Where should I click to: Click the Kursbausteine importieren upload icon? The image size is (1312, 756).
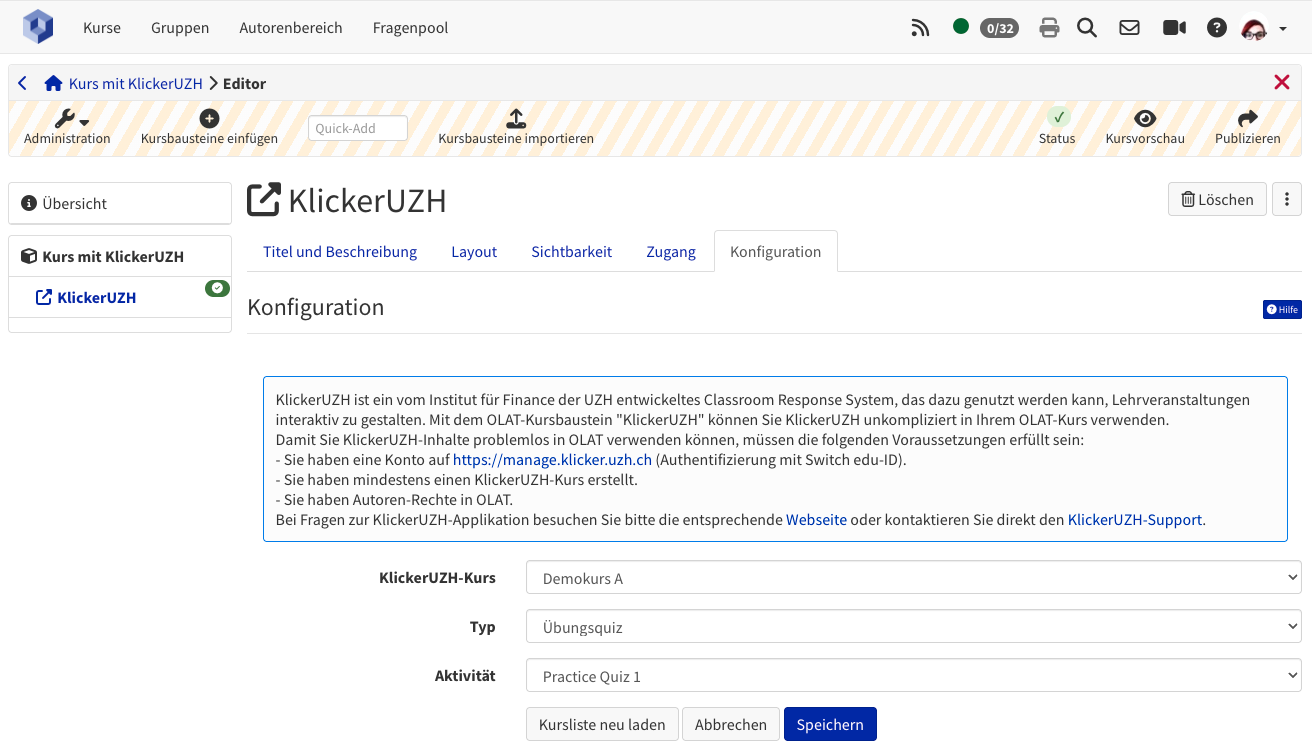(x=515, y=119)
